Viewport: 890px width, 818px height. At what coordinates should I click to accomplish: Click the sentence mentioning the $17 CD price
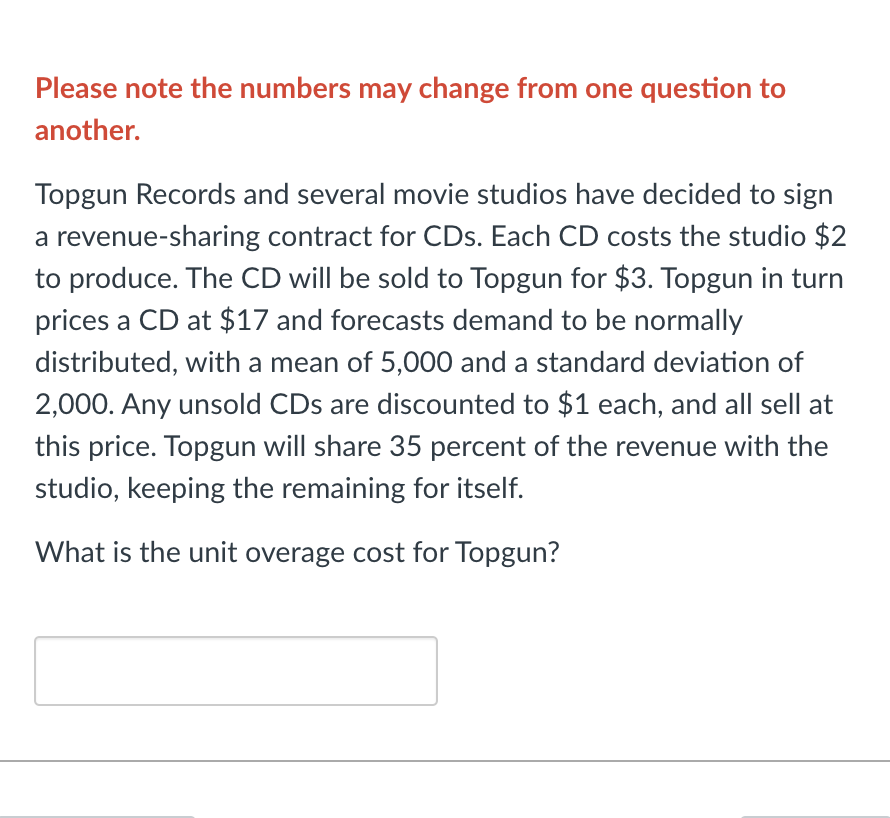click(440, 320)
